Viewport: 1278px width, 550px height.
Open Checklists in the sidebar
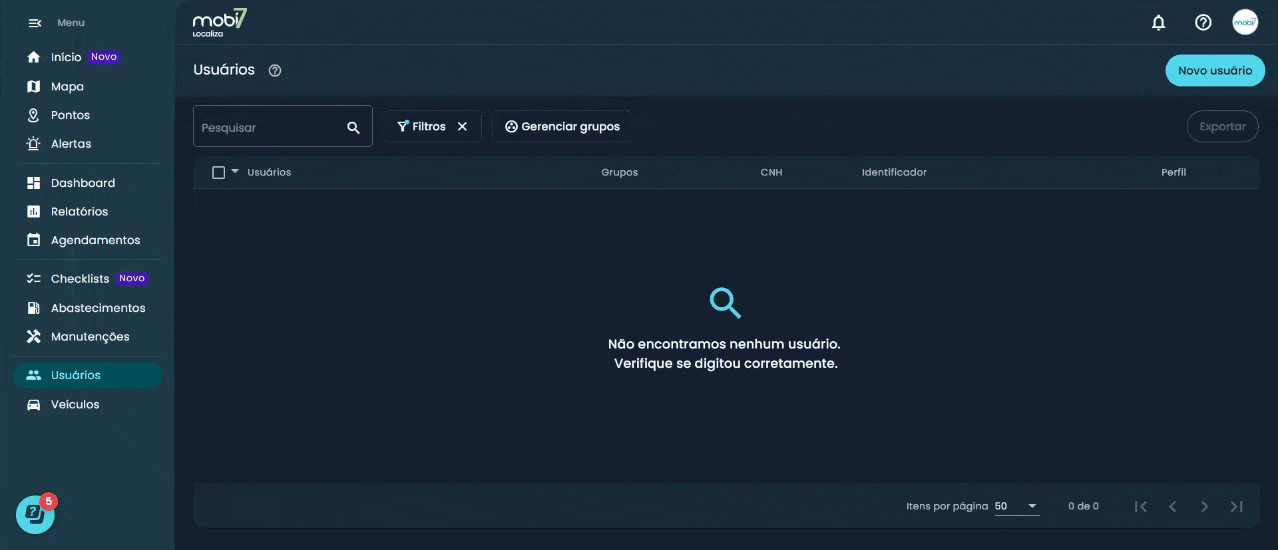pyautogui.click(x=80, y=279)
